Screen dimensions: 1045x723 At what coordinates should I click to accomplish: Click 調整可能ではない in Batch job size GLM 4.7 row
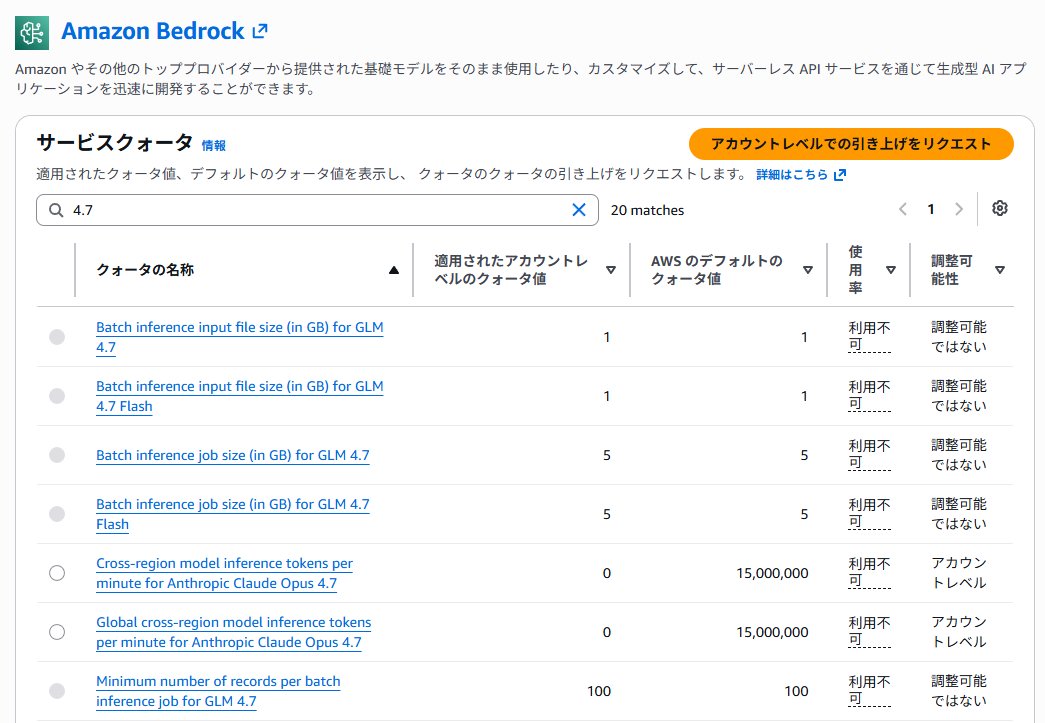958,455
